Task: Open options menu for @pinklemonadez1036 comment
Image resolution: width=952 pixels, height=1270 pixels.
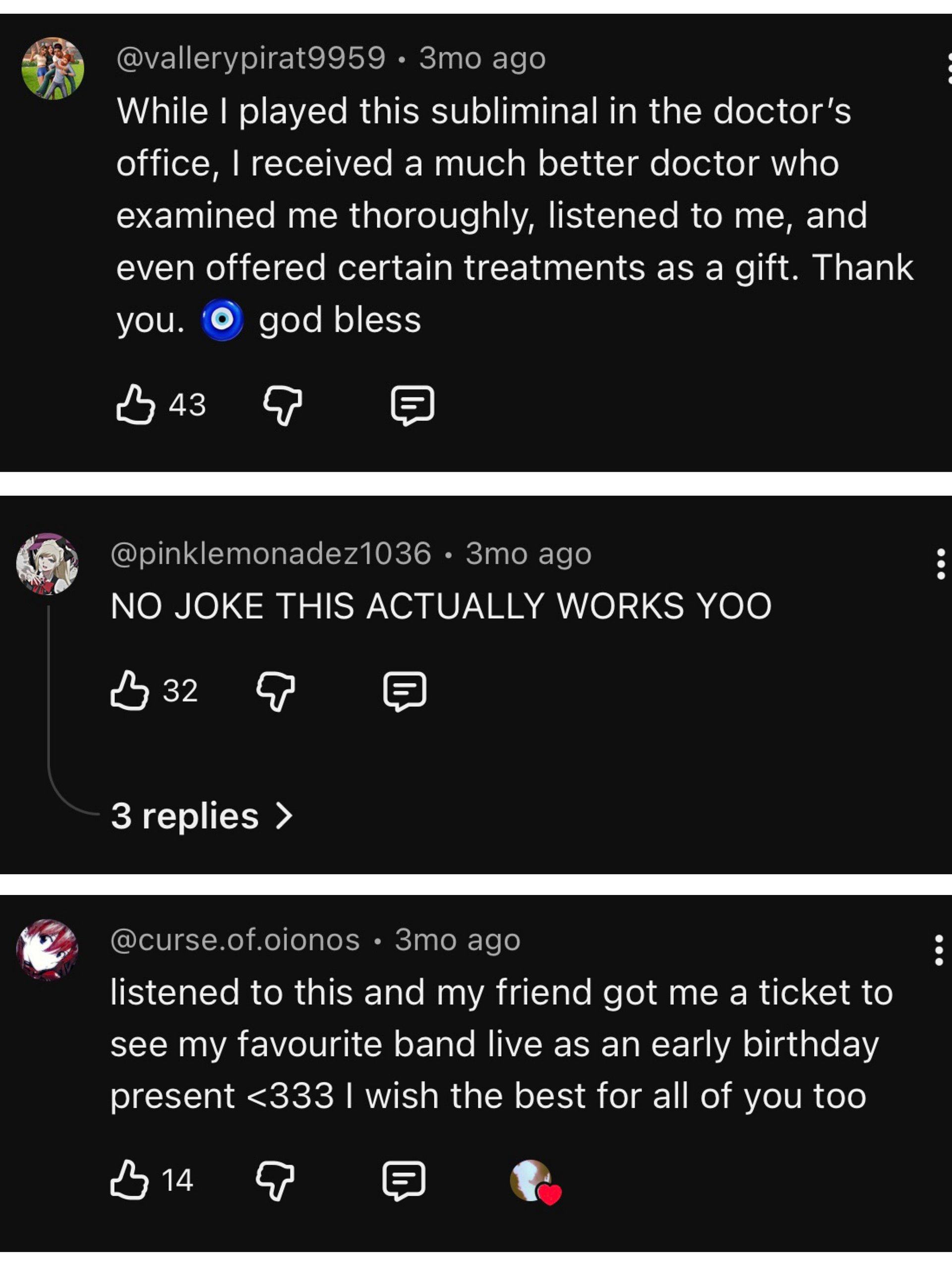Action: (941, 564)
